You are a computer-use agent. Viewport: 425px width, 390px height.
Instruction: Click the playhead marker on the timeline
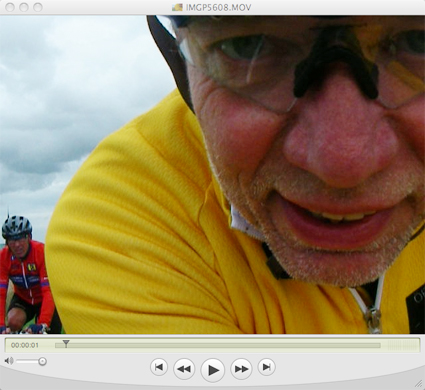(x=66, y=343)
